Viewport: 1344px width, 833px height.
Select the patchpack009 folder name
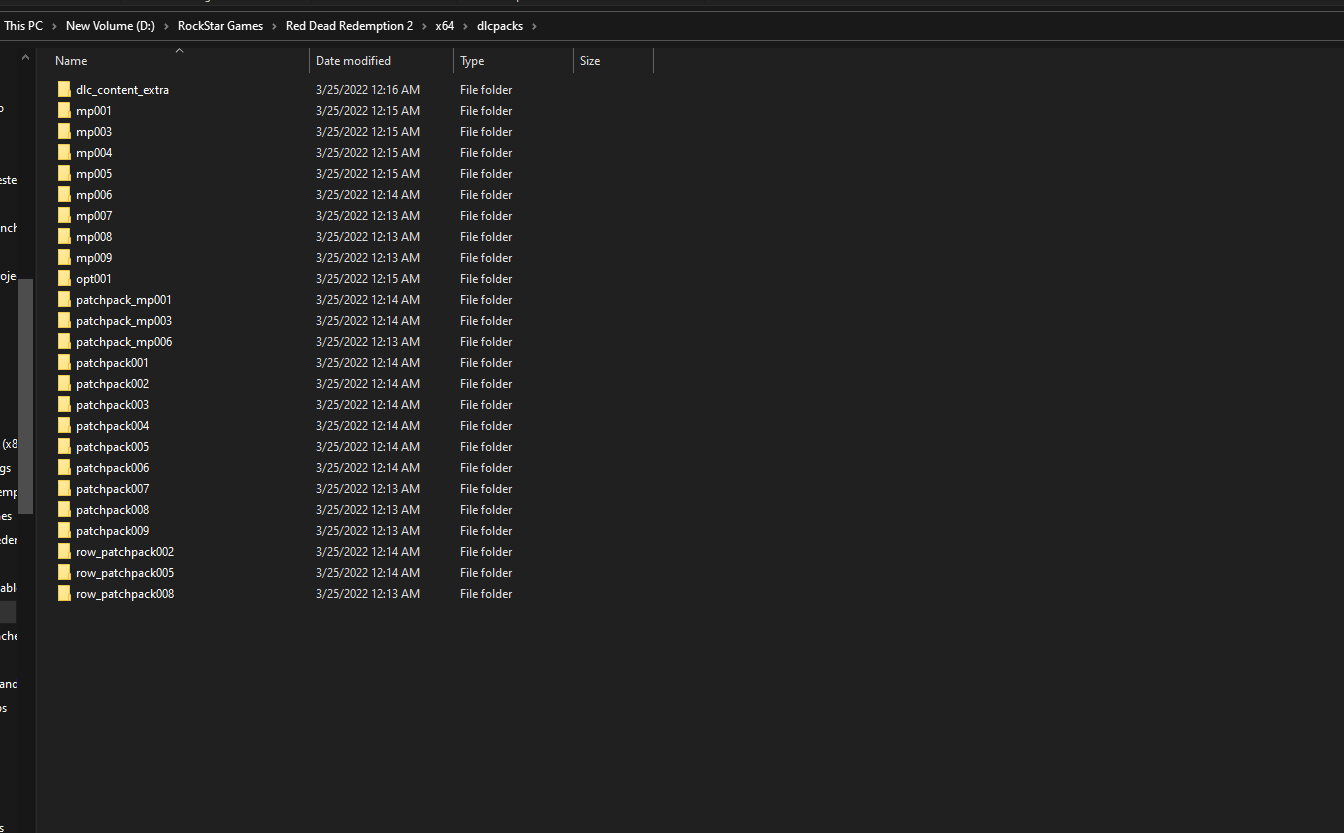point(112,531)
